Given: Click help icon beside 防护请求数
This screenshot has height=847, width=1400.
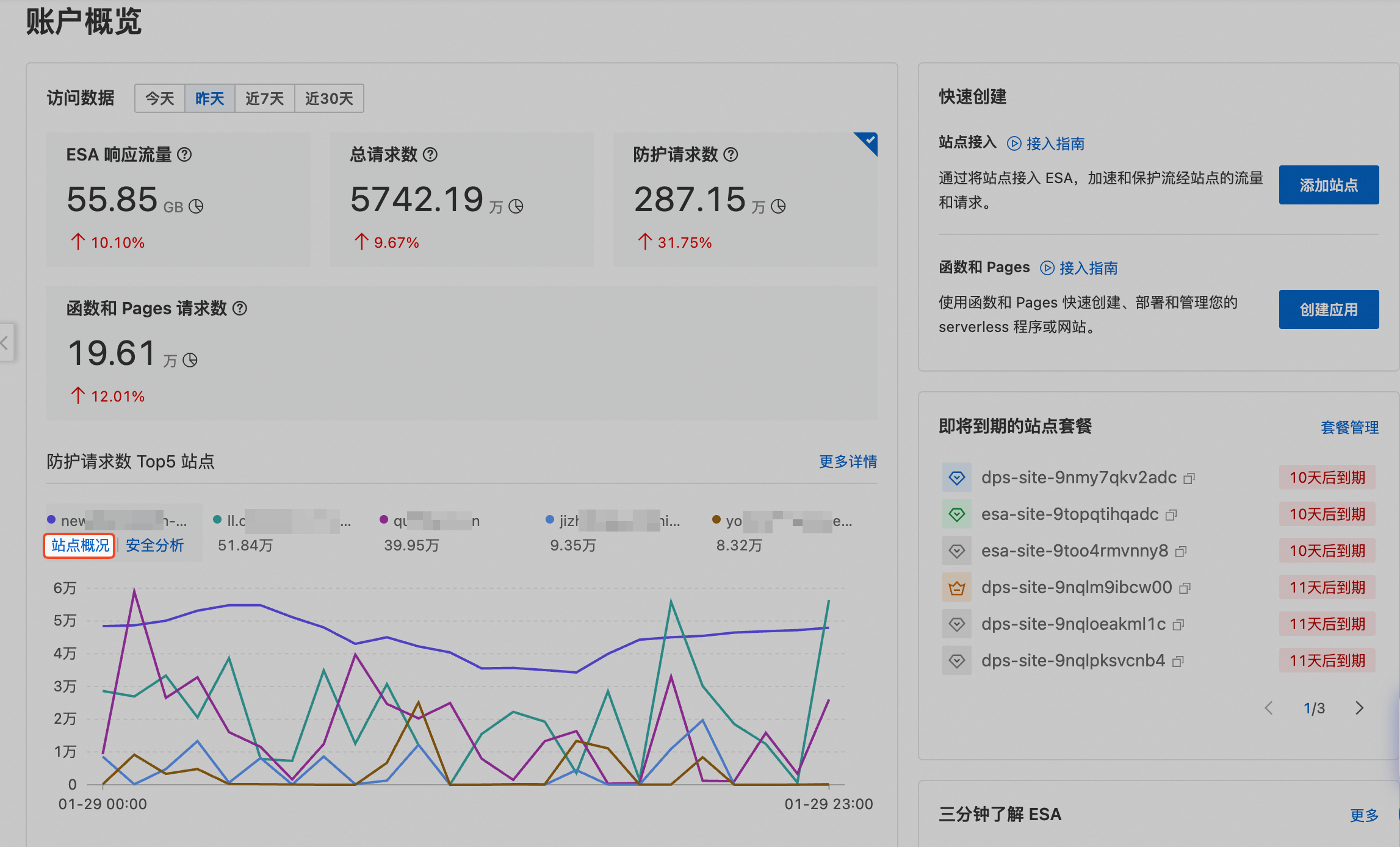Looking at the screenshot, I should point(731,155).
